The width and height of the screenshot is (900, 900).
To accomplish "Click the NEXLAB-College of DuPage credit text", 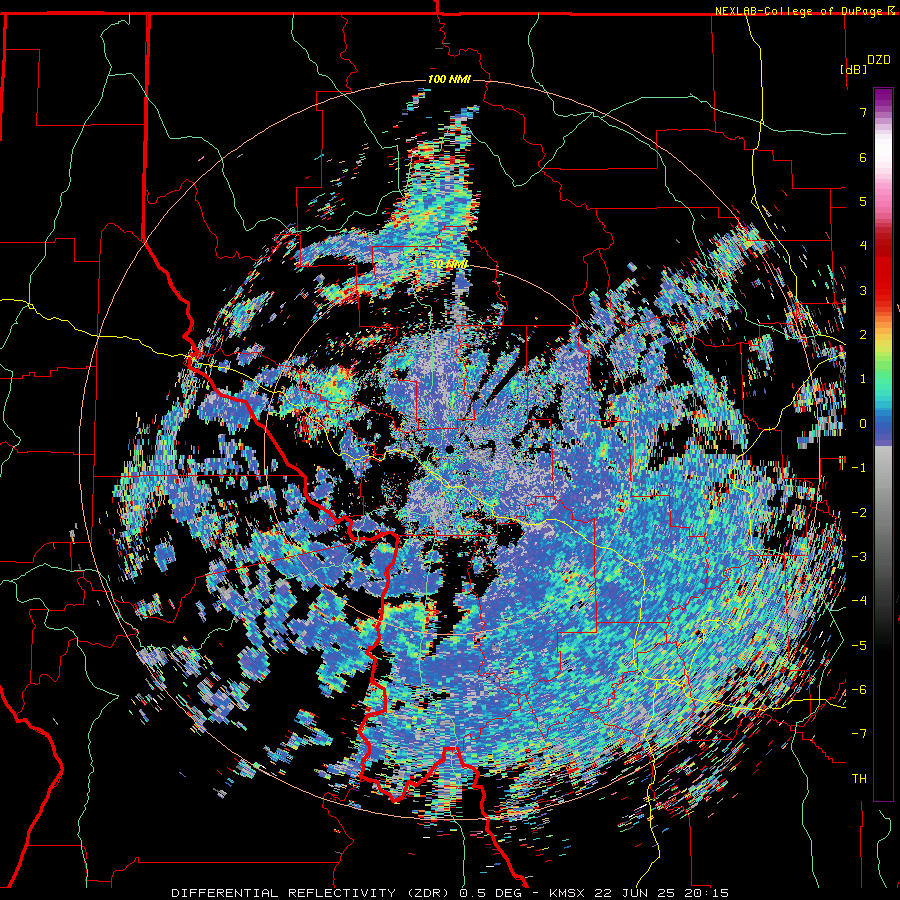I will pyautogui.click(x=798, y=11).
